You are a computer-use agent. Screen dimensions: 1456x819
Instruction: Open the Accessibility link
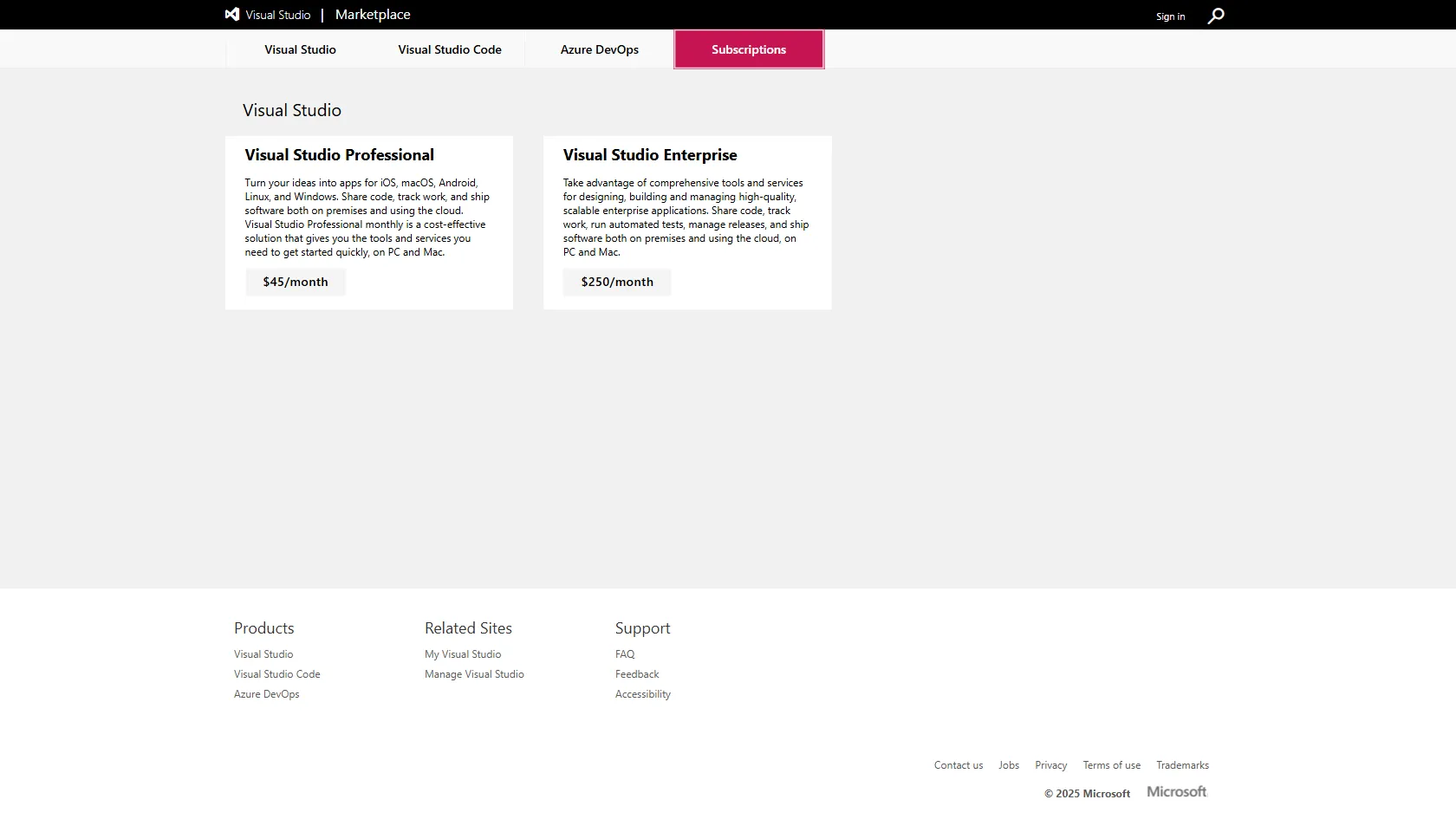coord(643,694)
